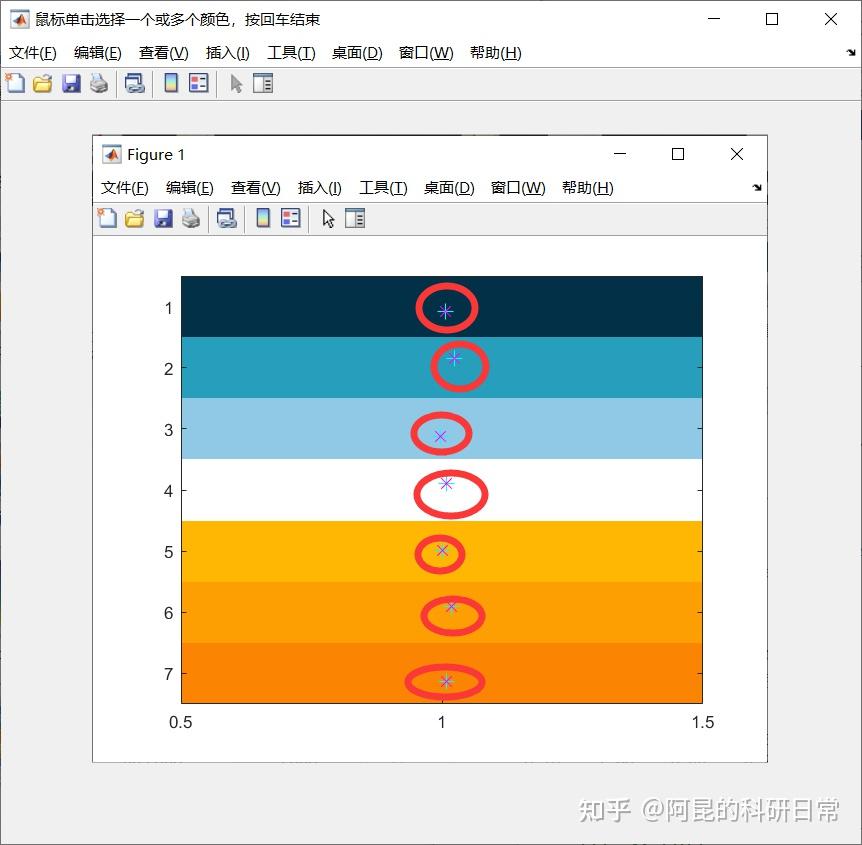862x845 pixels.
Task: Insert a colorbar into the plot
Action: click(x=261, y=218)
